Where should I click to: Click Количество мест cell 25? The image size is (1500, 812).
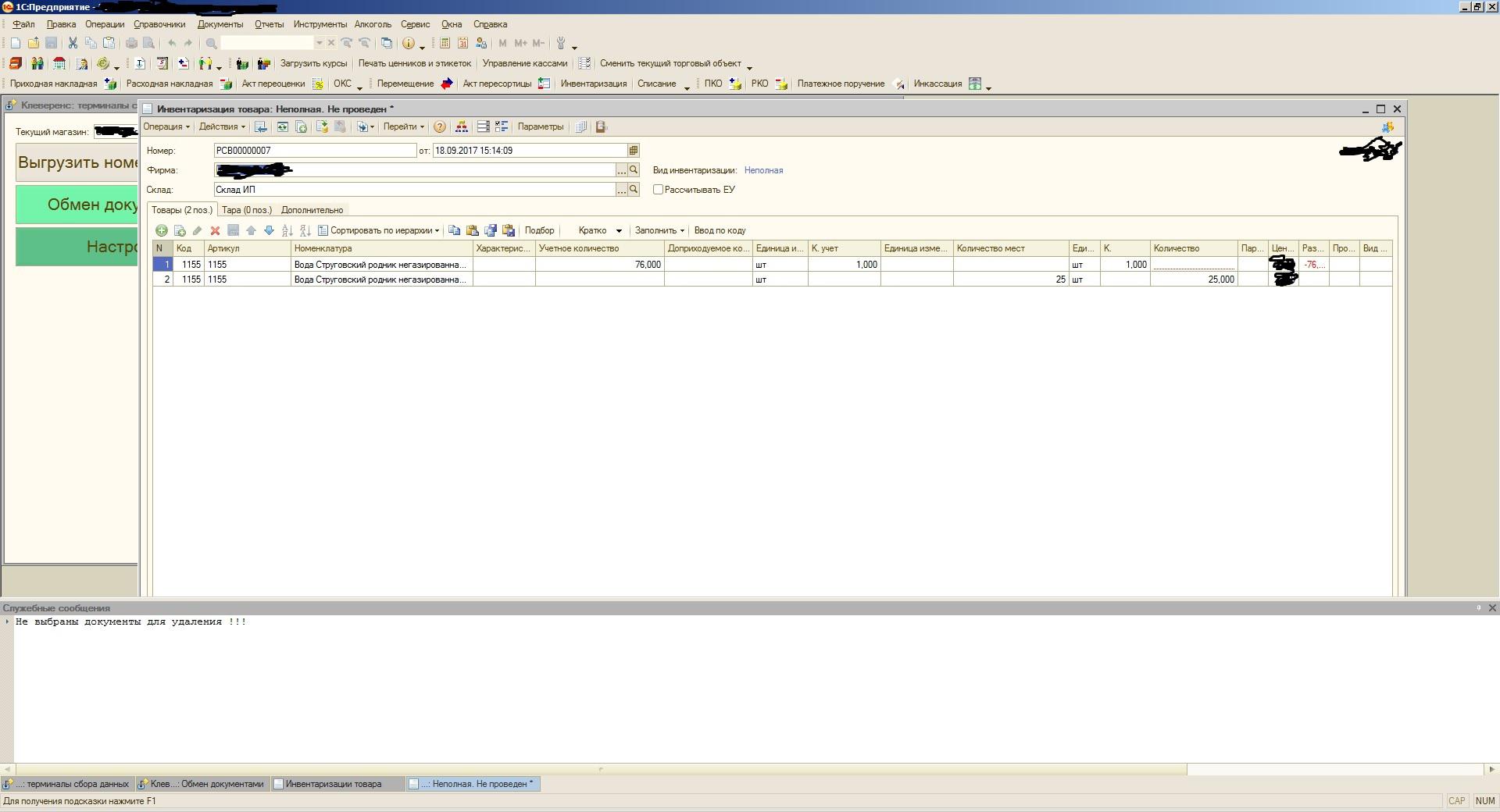tap(1011, 280)
